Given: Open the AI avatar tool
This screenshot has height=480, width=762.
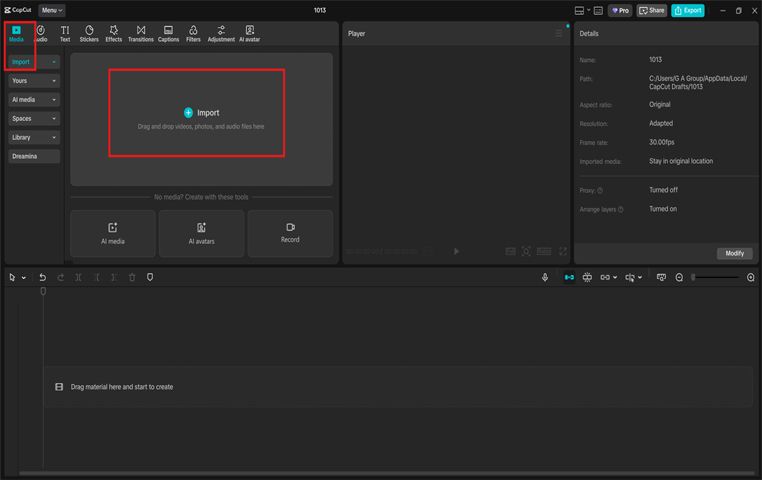Looking at the screenshot, I should point(249,33).
